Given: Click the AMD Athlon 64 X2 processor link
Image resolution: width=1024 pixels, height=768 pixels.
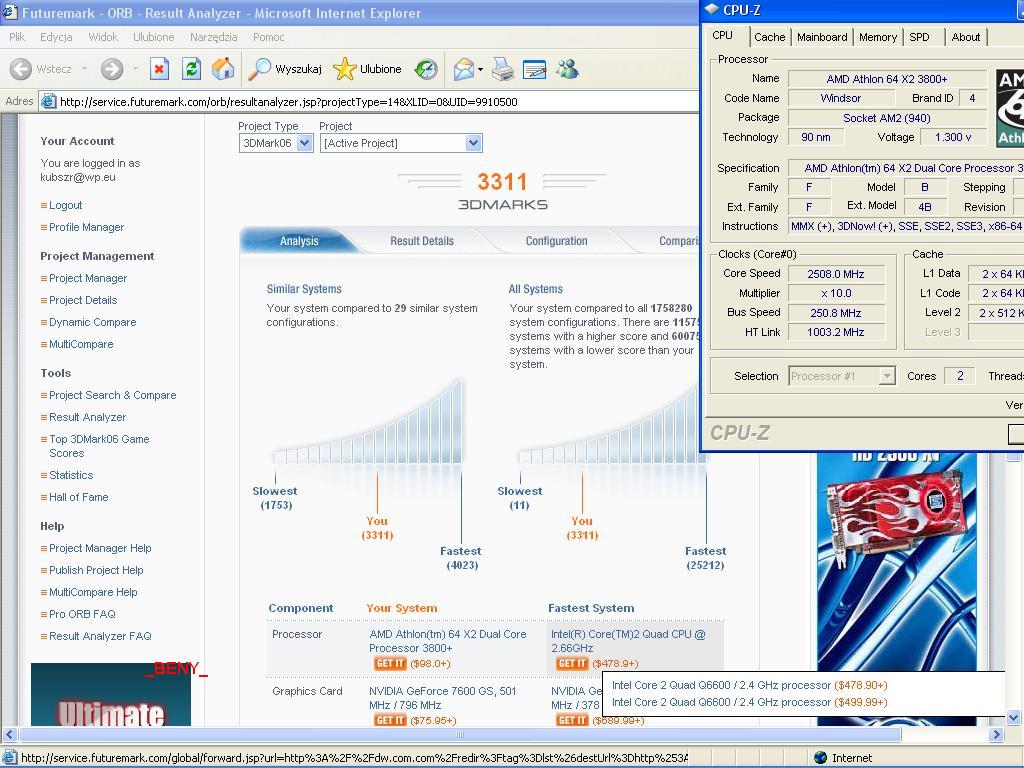Looking at the screenshot, I should pyautogui.click(x=447, y=641).
